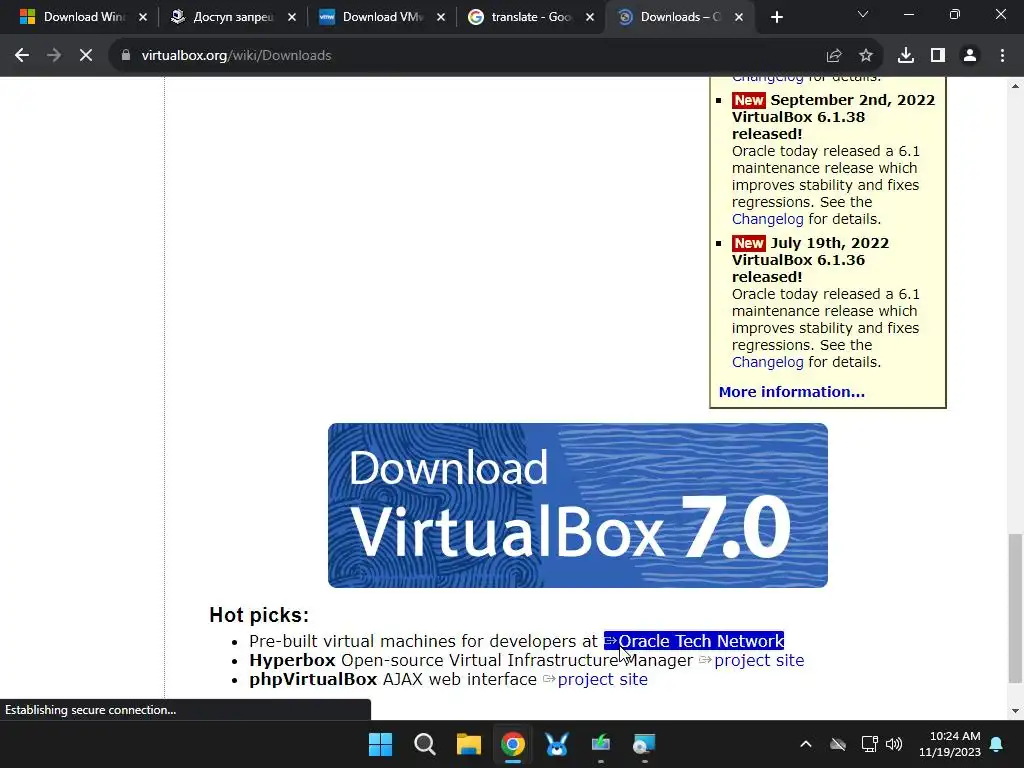The image size is (1024, 768).
Task: Open File Explorer from taskbar
Action: pos(468,744)
